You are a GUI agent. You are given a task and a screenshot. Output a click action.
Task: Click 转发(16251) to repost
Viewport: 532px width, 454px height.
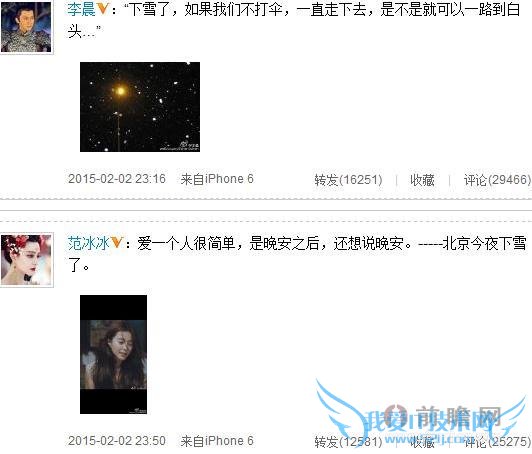click(348, 180)
